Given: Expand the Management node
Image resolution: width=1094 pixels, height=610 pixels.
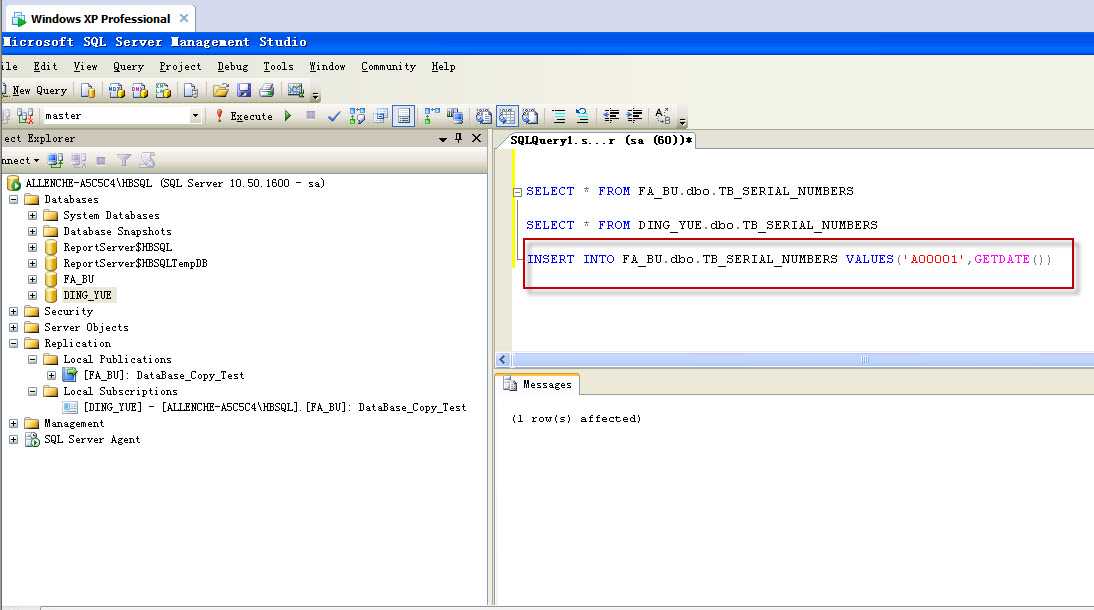Looking at the screenshot, I should [13, 424].
